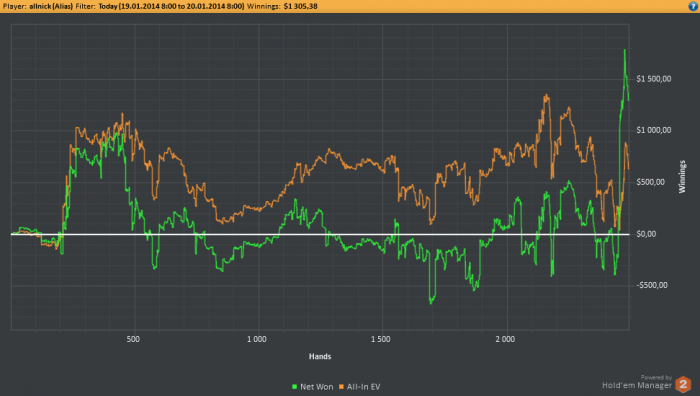The image size is (700, 396).
Task: Click the $0,00 axis label
Action: point(646,234)
